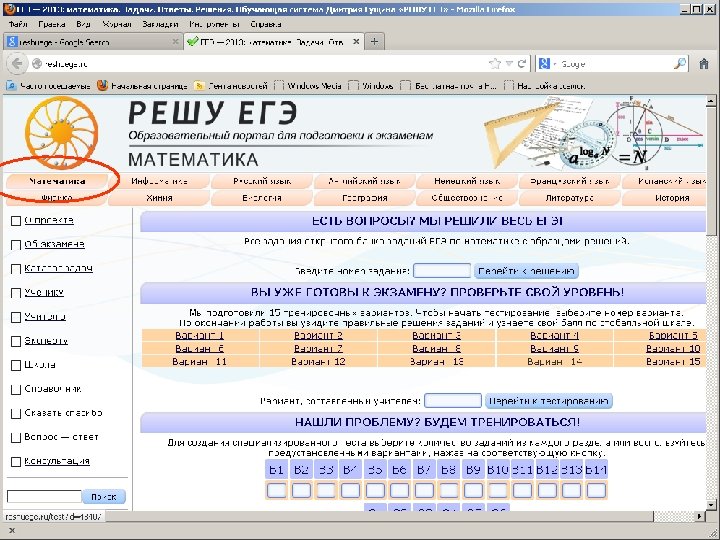This screenshot has height=540, width=720.
Task: Open the Справка menu
Action: (266, 24)
